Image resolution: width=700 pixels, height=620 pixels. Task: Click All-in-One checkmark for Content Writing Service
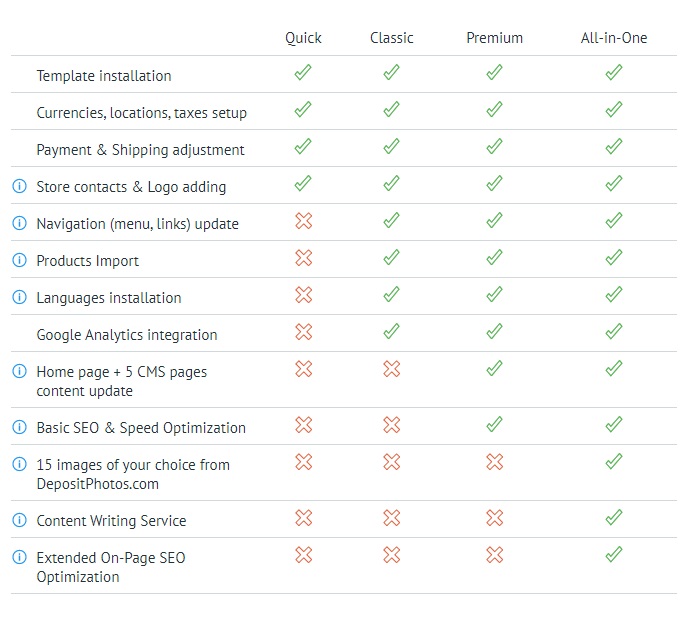coord(613,518)
